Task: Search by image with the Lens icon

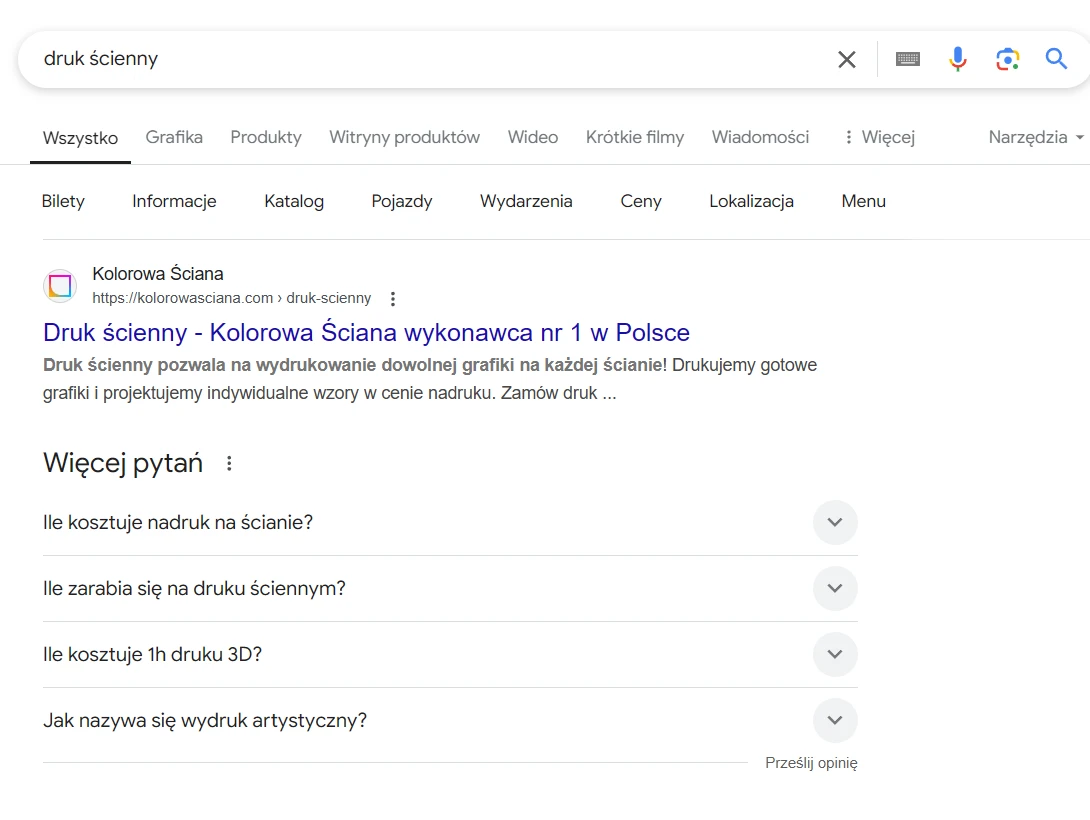Action: click(1007, 59)
